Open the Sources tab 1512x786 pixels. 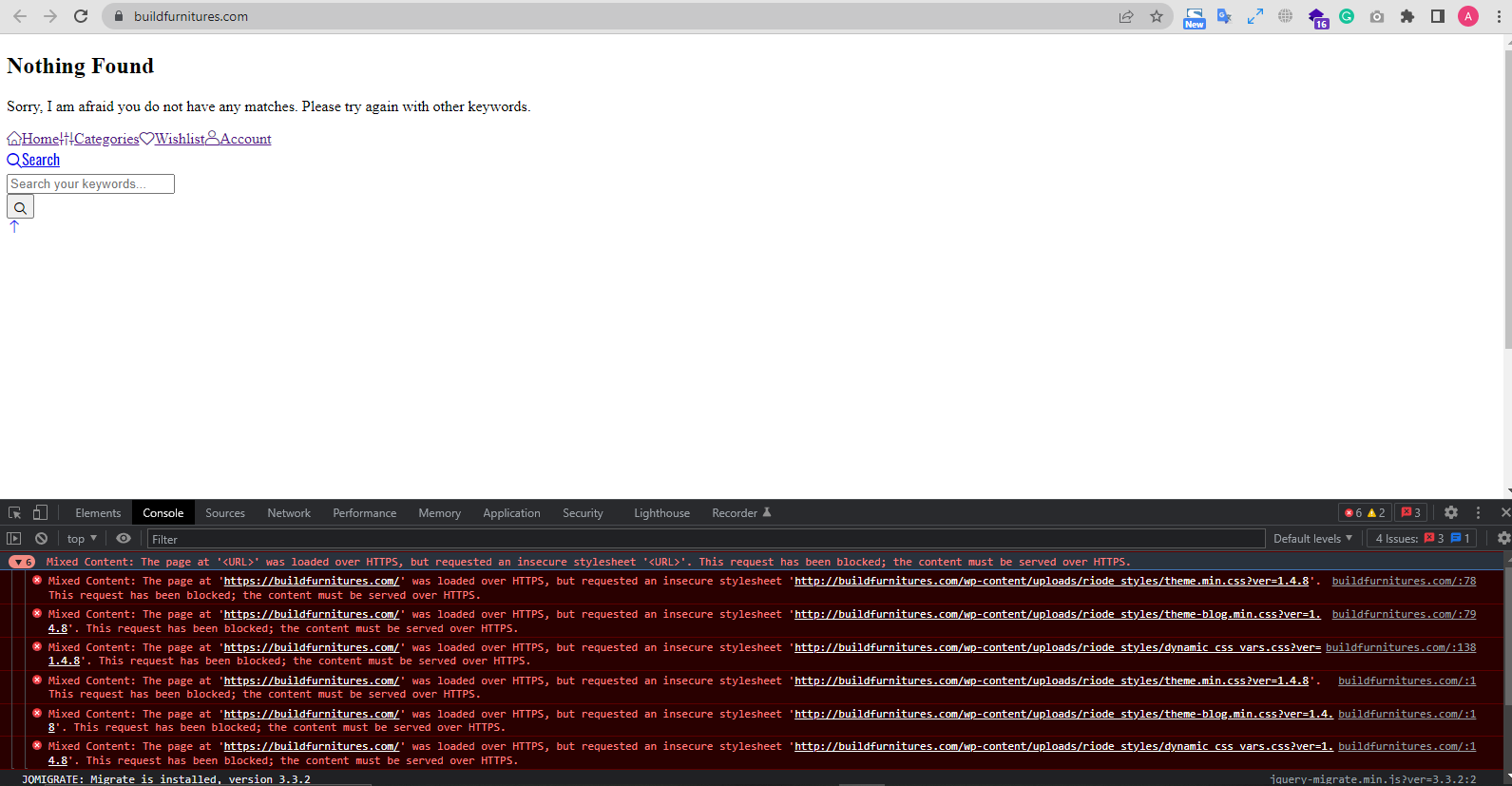[x=225, y=512]
